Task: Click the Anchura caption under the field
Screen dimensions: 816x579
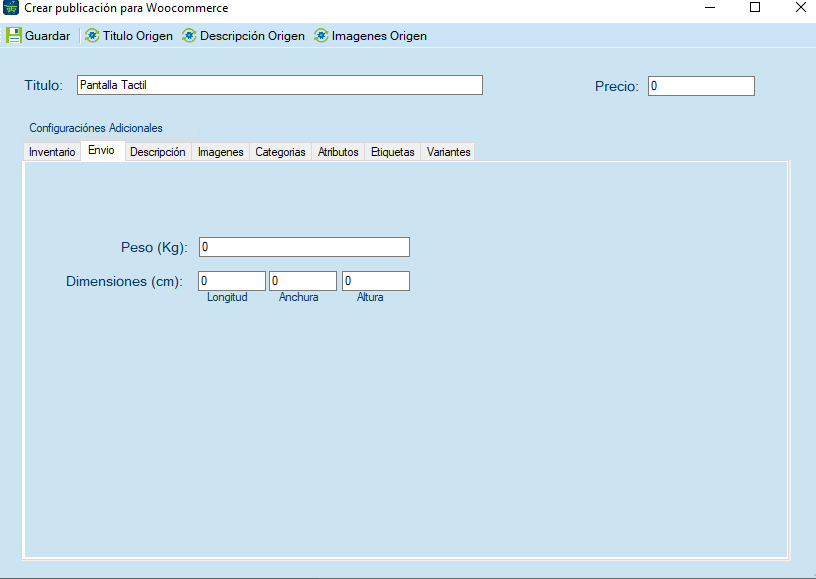Action: (x=299, y=297)
